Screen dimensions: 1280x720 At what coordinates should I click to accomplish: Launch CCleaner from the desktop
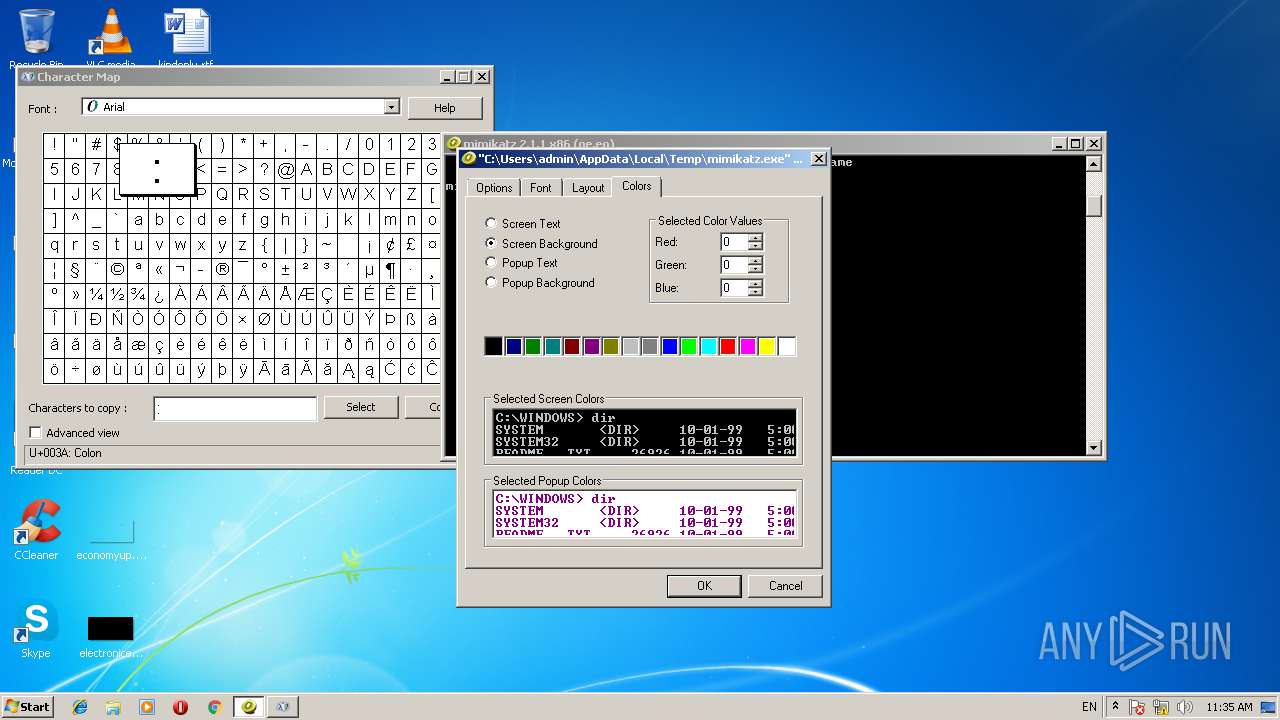[36, 530]
